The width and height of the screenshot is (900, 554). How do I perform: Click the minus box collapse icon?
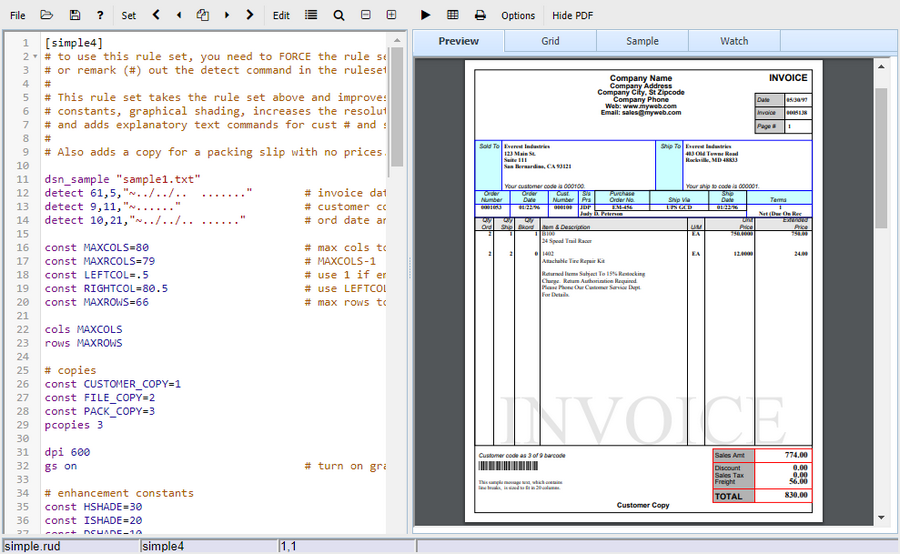point(365,15)
